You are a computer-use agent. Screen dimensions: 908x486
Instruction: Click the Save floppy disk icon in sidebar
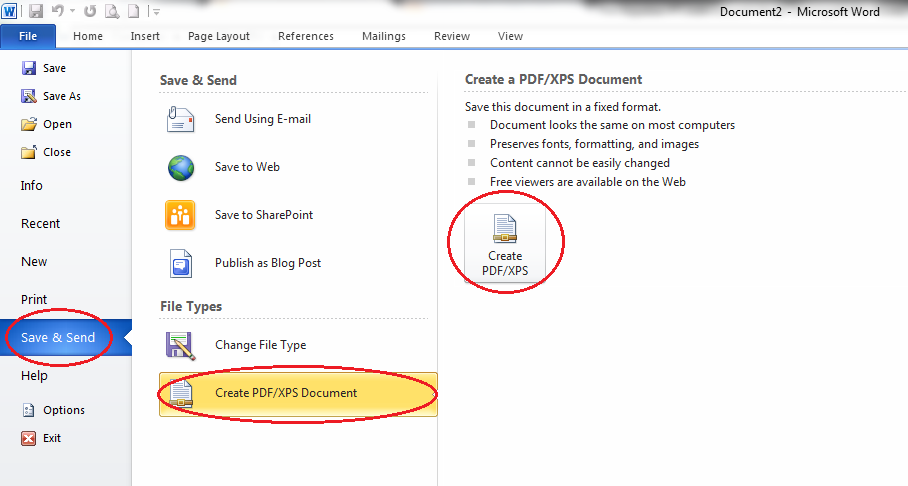click(29, 68)
